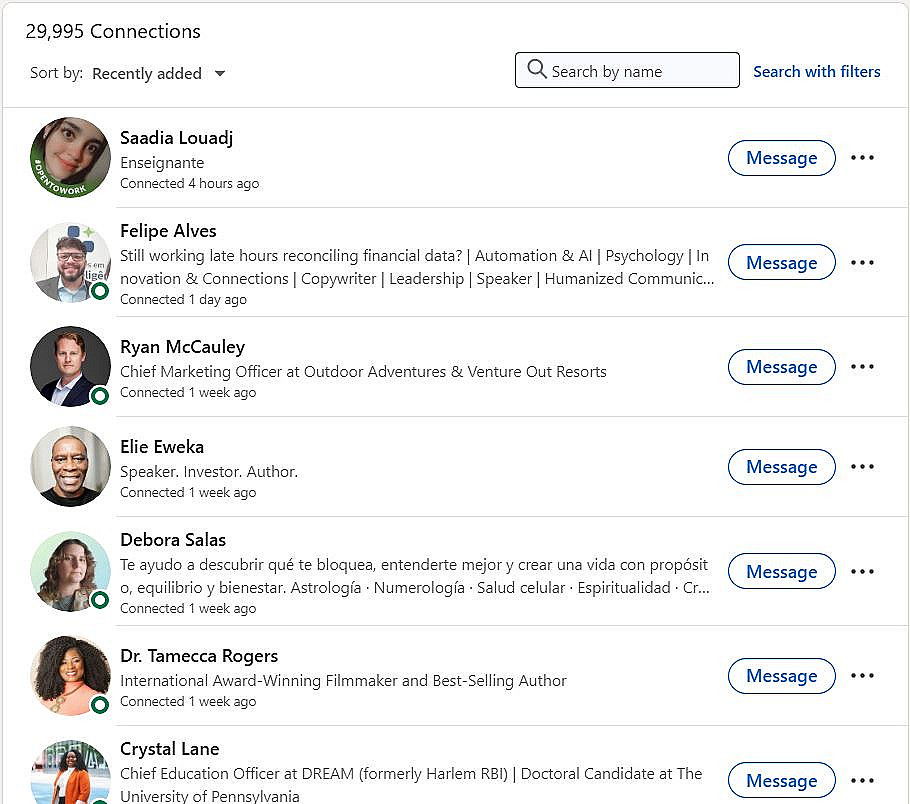This screenshot has height=804, width=910.
Task: Open more options for Ryan McCauley
Action: (862, 367)
